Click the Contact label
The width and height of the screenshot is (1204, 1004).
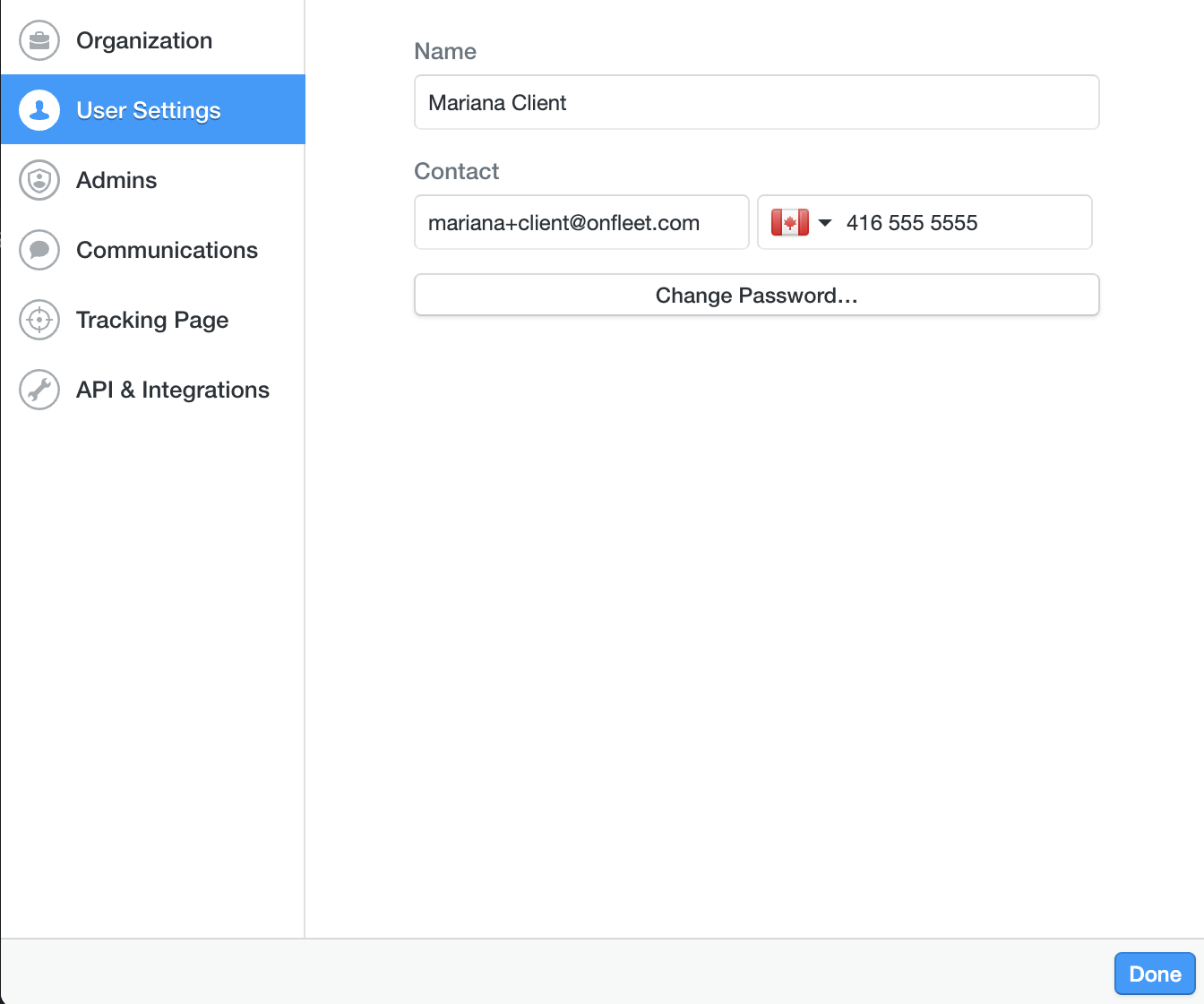point(457,171)
